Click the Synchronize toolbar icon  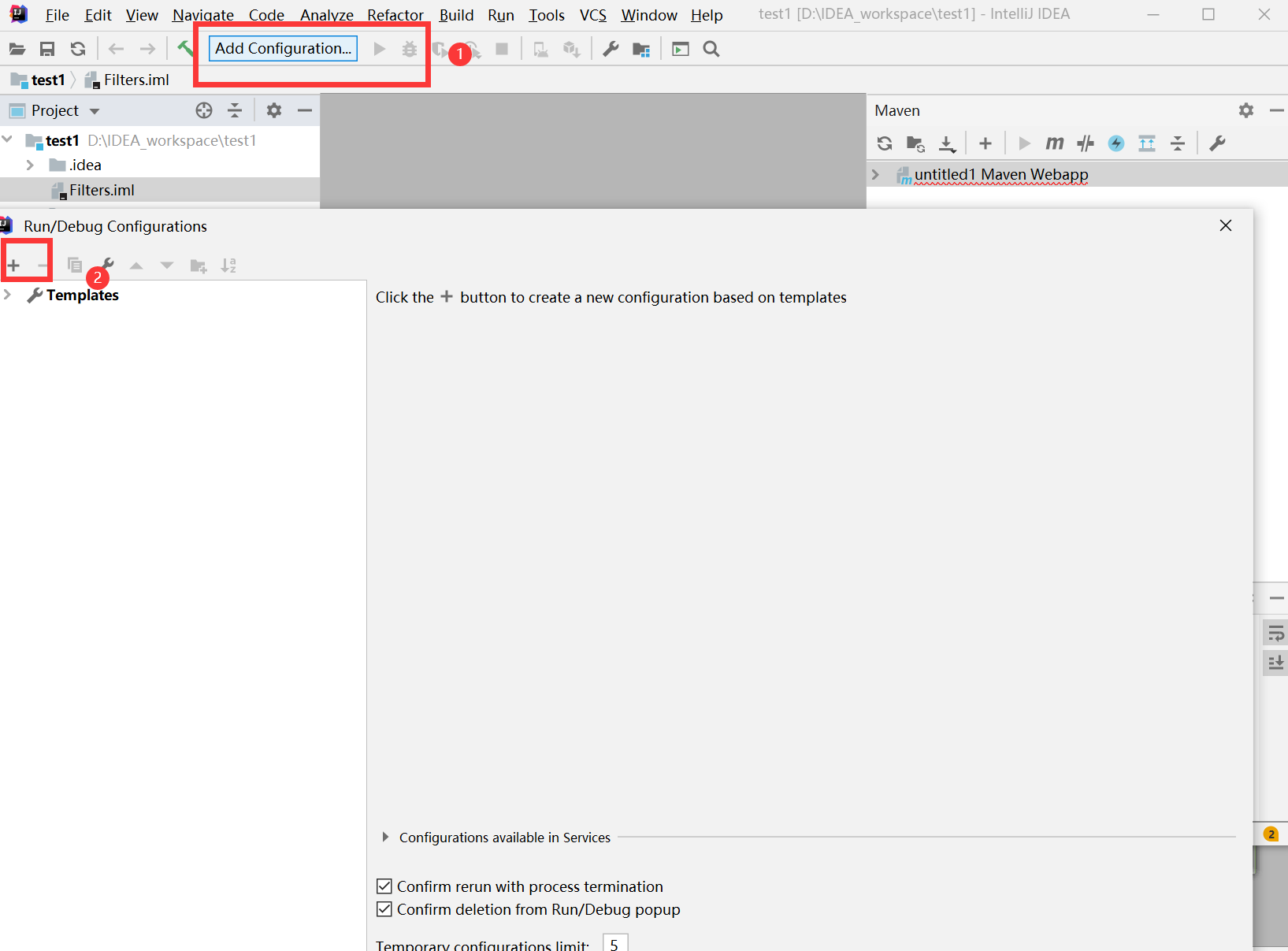[x=78, y=49]
